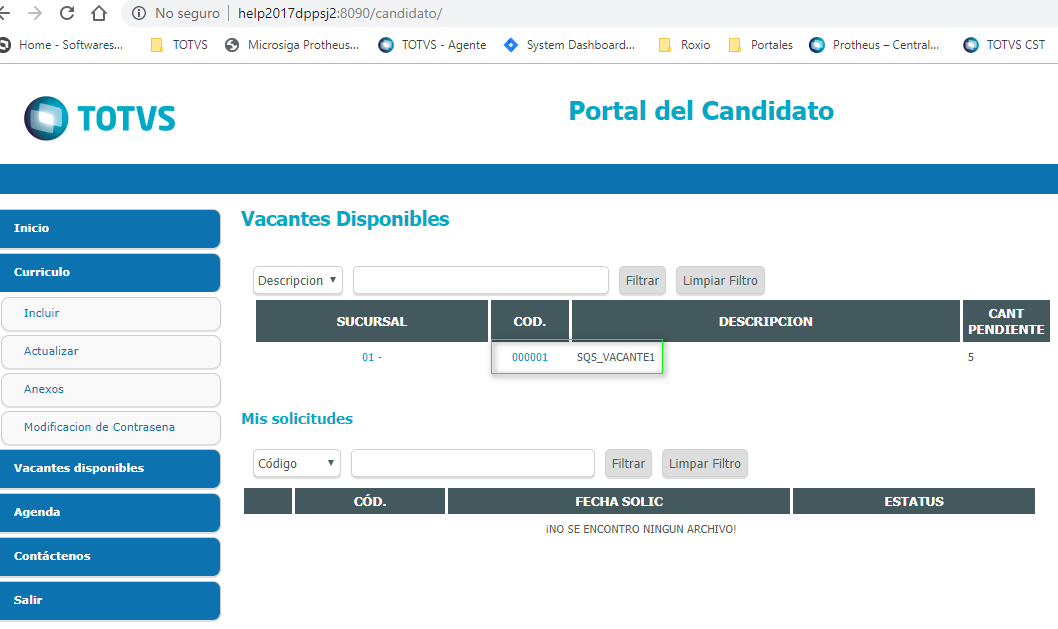
Task: Open System Dashboard bookmark
Action: 569,45
